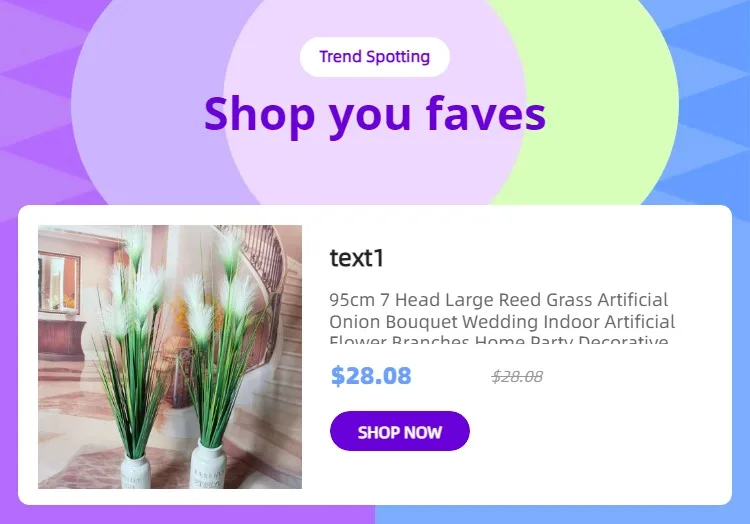Click the right white vase in photo
Screen dimensions: 750x524
coord(208,465)
